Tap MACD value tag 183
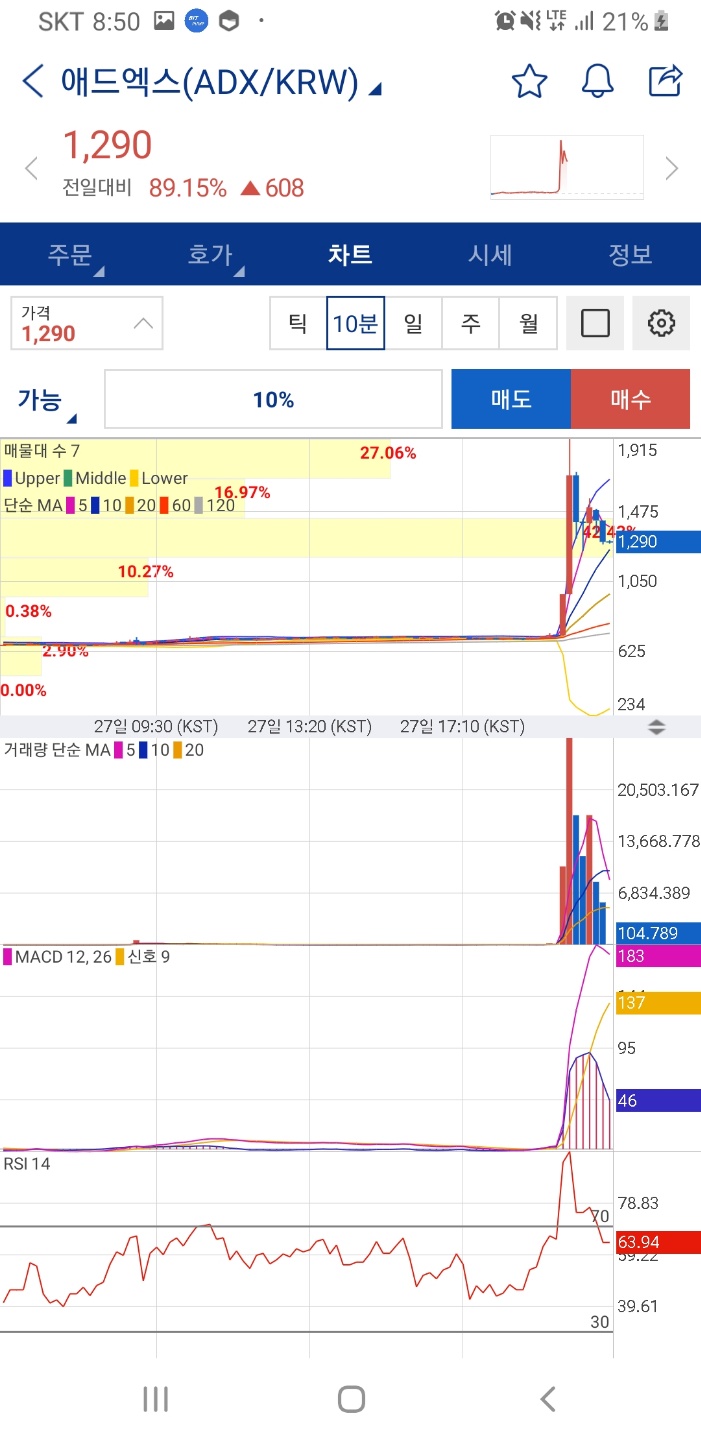Image resolution: width=701 pixels, height=1440 pixels. [x=658, y=956]
